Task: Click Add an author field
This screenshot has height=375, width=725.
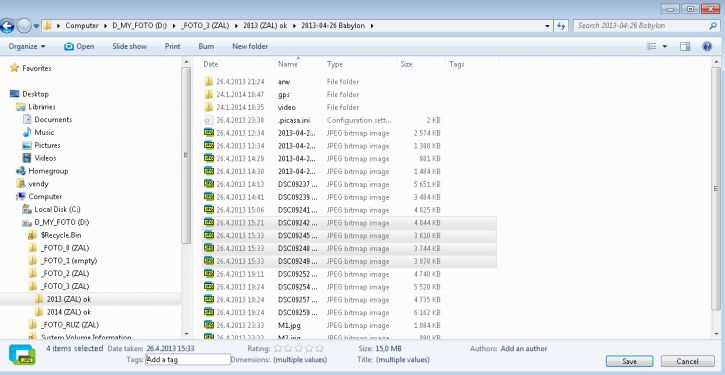Action: 523,349
